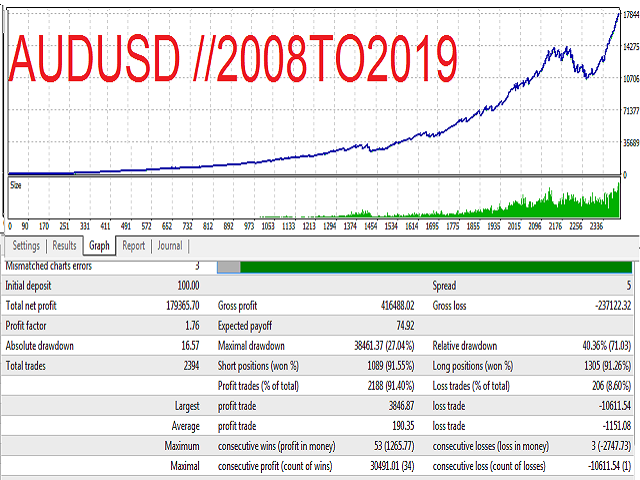Click the Spread value field
Image resolution: width=640 pixels, height=480 pixels.
point(629,286)
